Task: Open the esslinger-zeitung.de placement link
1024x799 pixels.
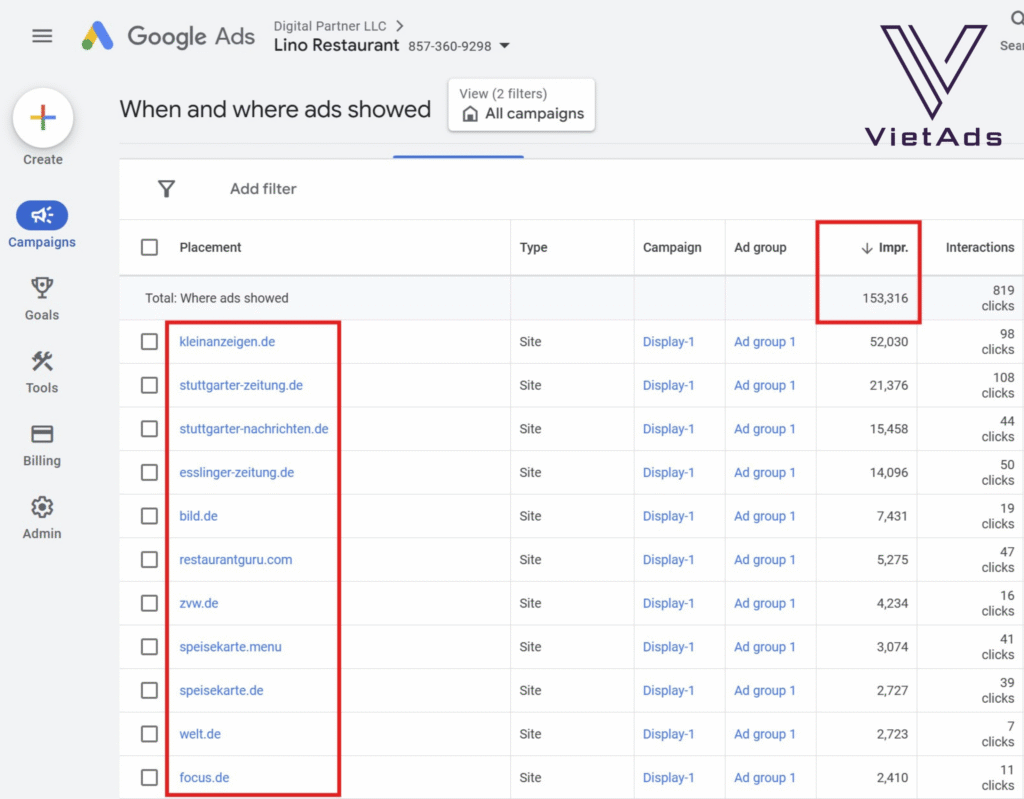Action: coord(236,472)
